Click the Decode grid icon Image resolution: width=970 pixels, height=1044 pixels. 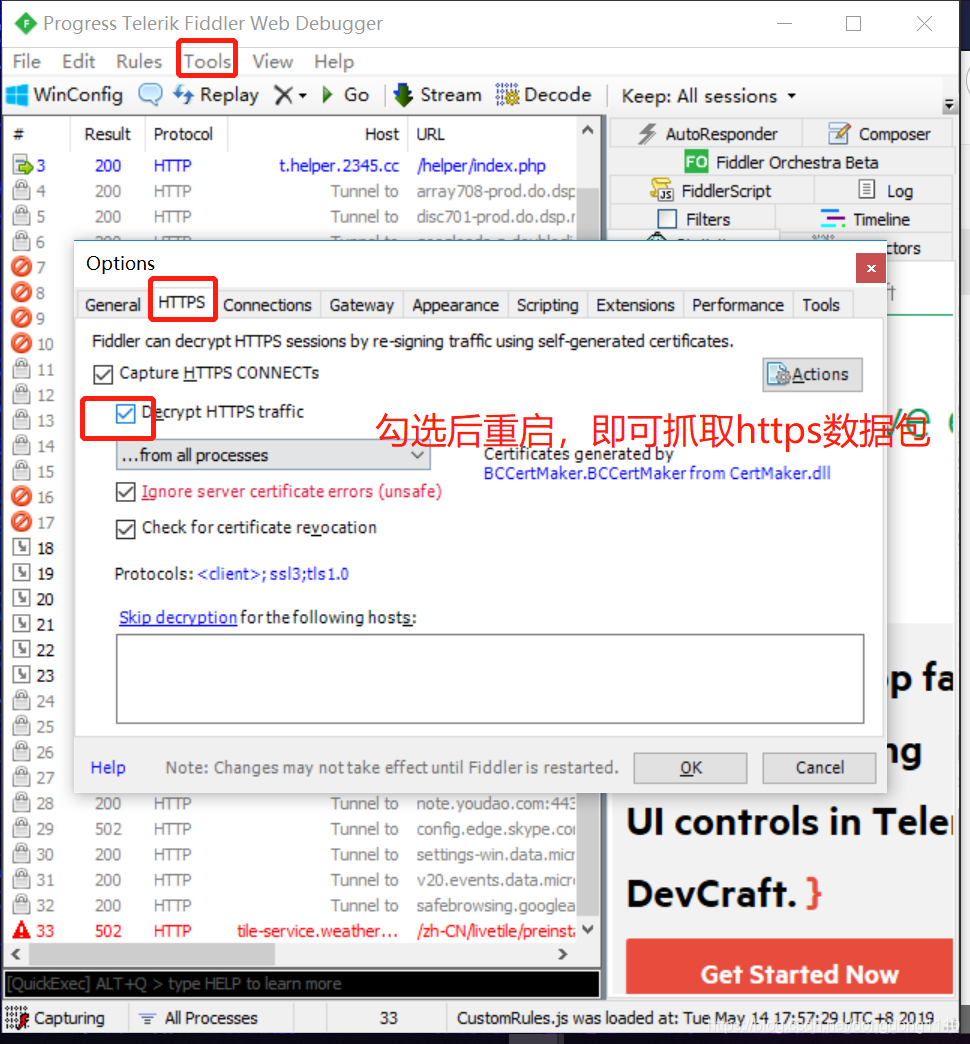[x=507, y=95]
